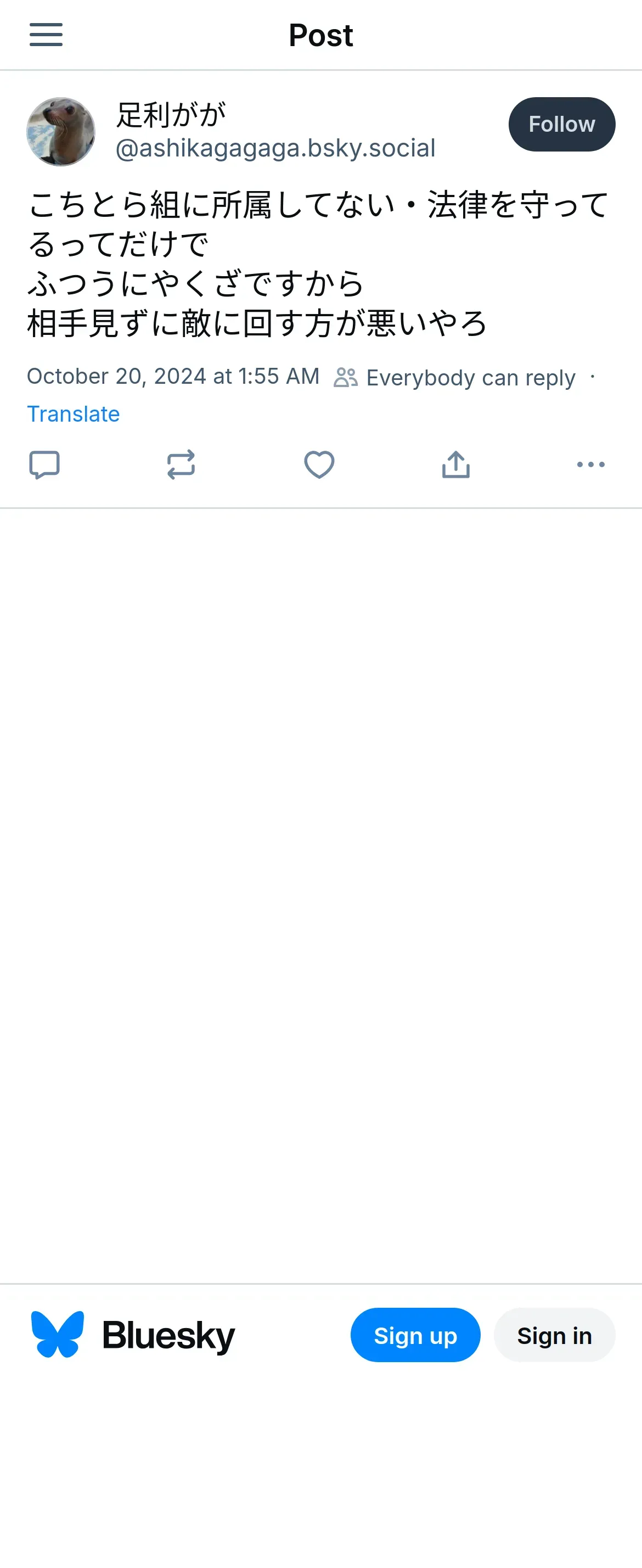Open the share icon for this post
This screenshot has height=1568, width=642.
click(456, 465)
